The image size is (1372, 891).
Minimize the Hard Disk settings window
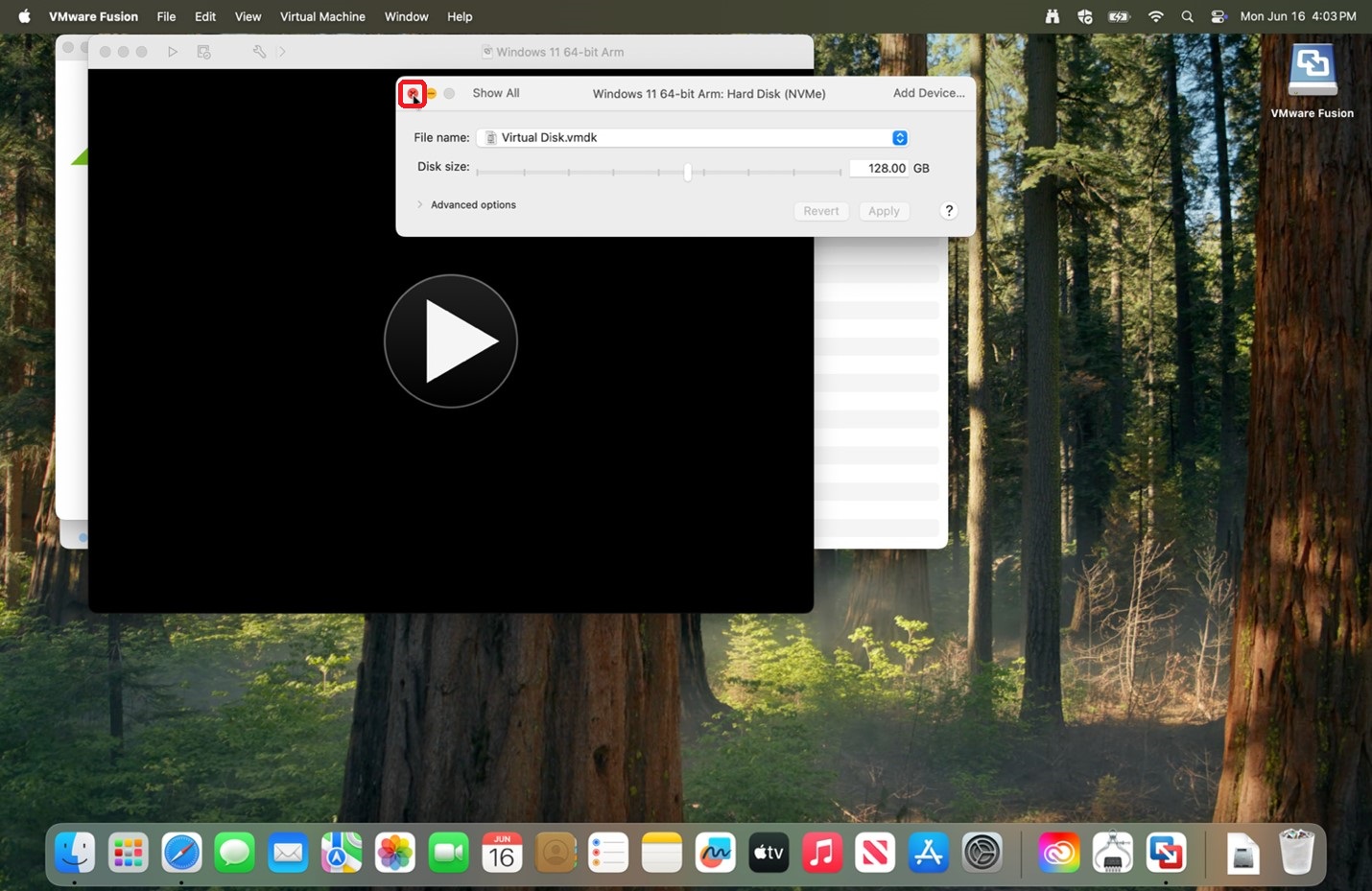click(x=431, y=93)
